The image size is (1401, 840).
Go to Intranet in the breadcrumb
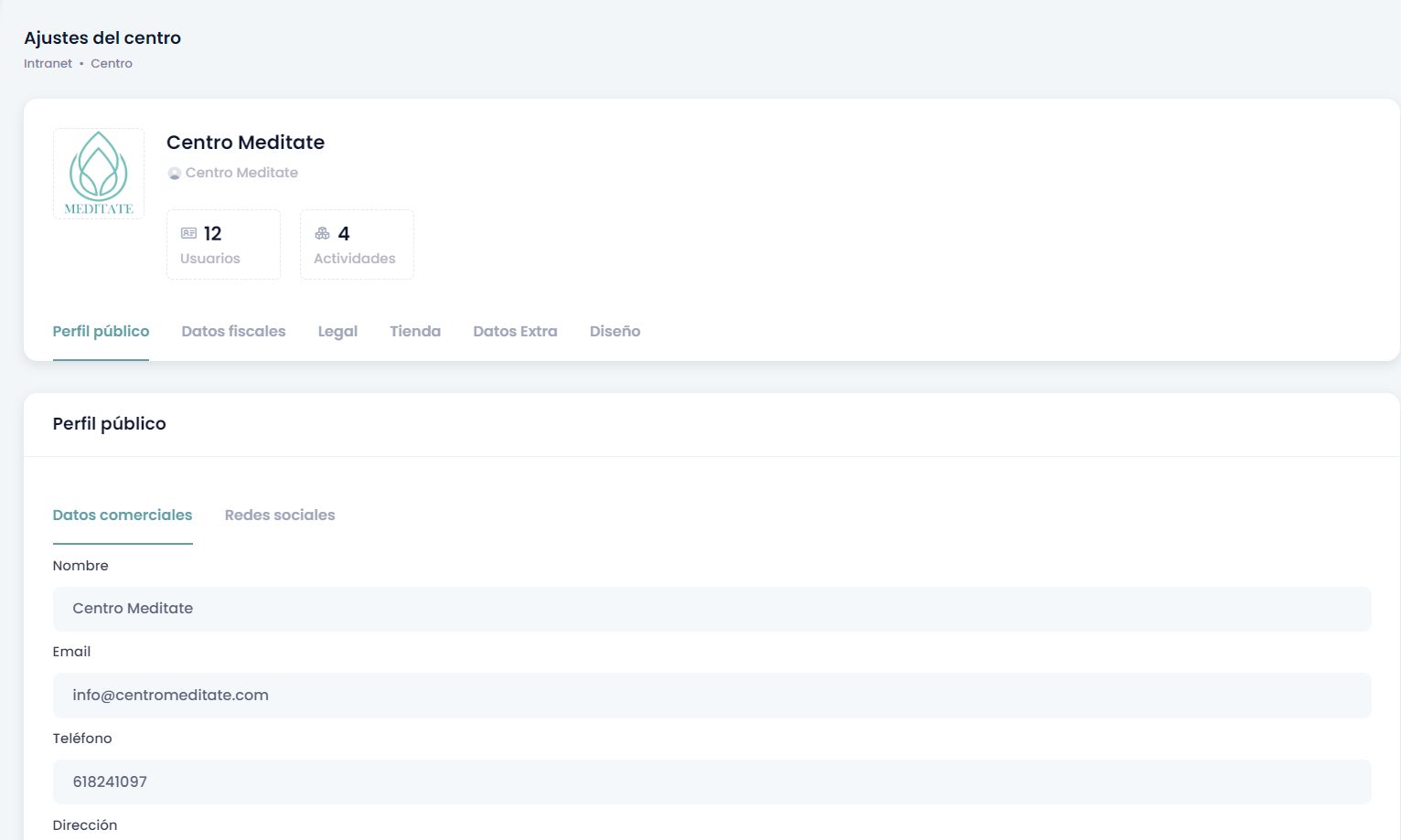(48, 64)
